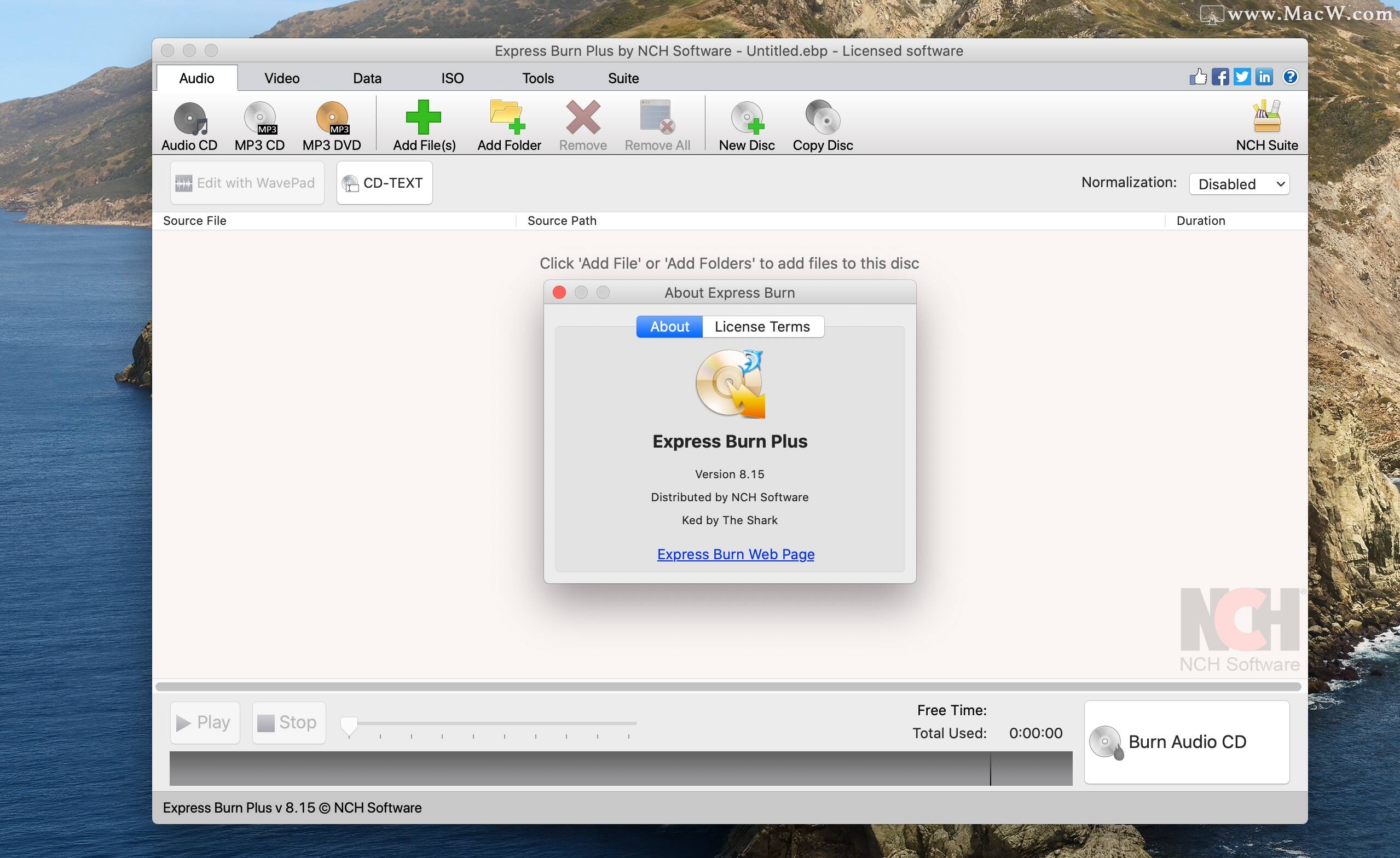The height and width of the screenshot is (858, 1400).
Task: Sort by the Duration column
Action: [x=1236, y=221]
